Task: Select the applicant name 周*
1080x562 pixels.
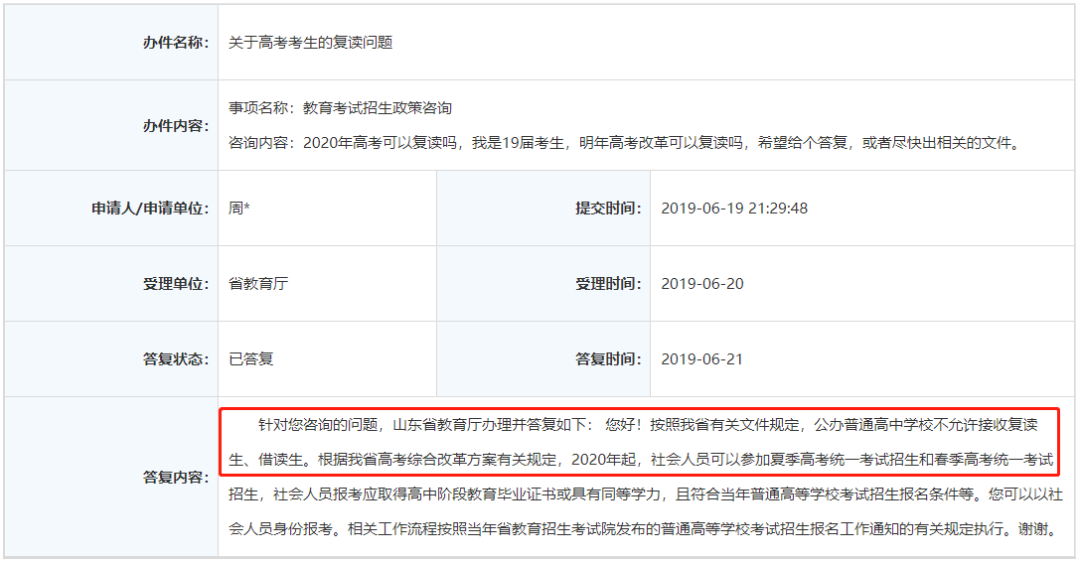Action: pos(239,208)
